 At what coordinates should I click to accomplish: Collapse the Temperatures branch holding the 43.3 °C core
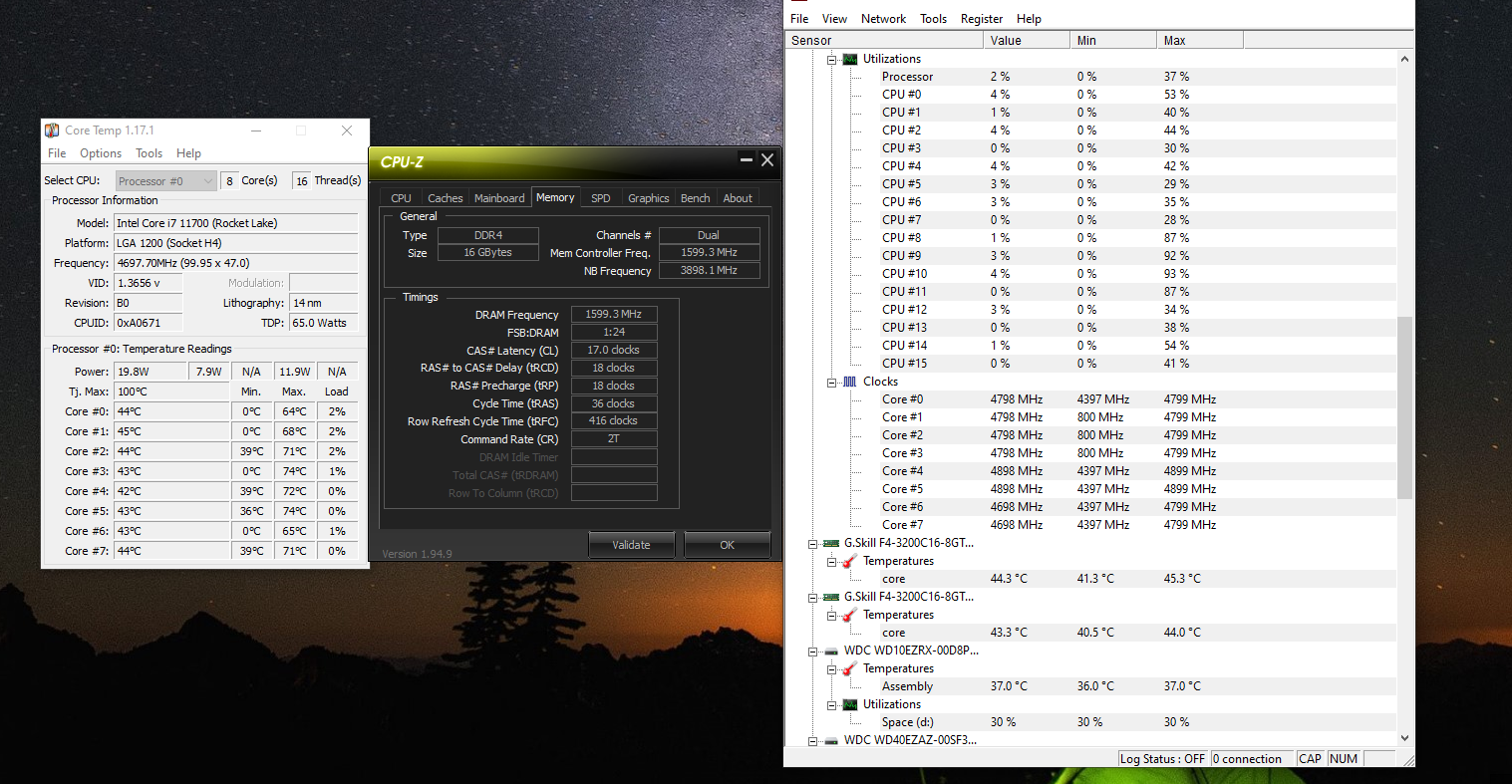pyautogui.click(x=832, y=615)
